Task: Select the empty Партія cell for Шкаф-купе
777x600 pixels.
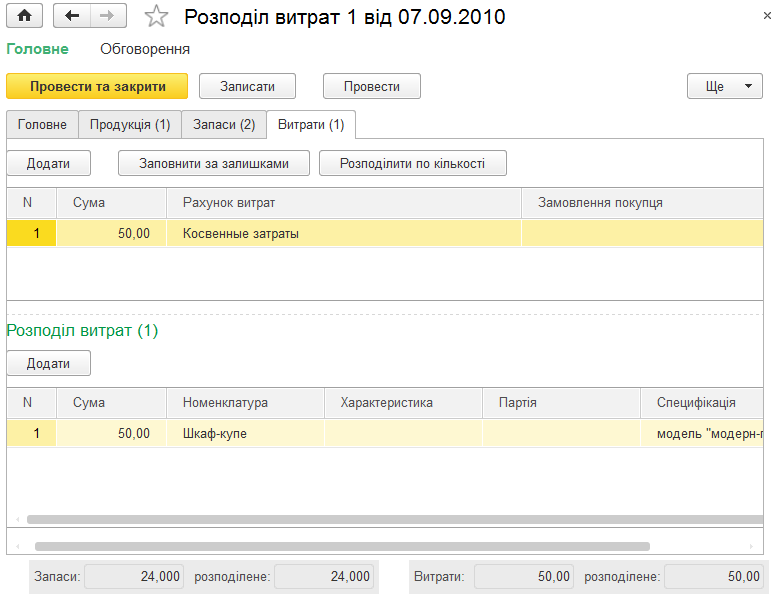Action: click(561, 434)
